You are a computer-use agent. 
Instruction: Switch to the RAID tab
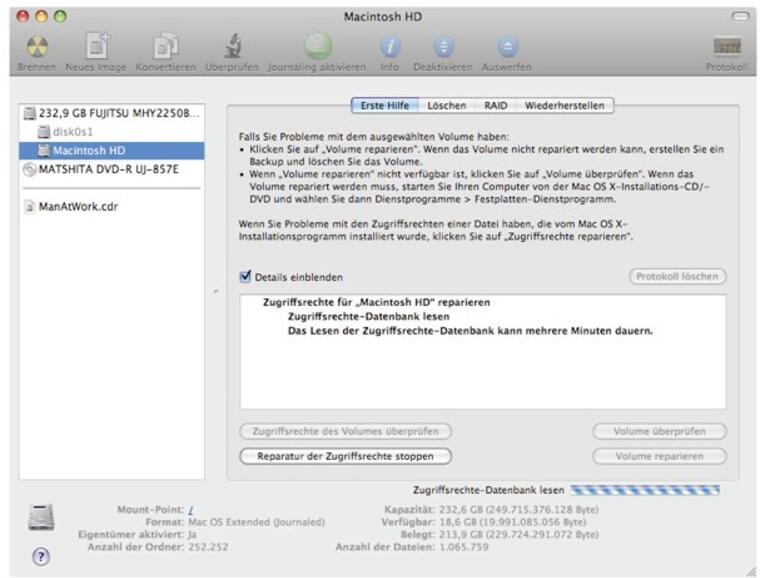[x=496, y=105]
